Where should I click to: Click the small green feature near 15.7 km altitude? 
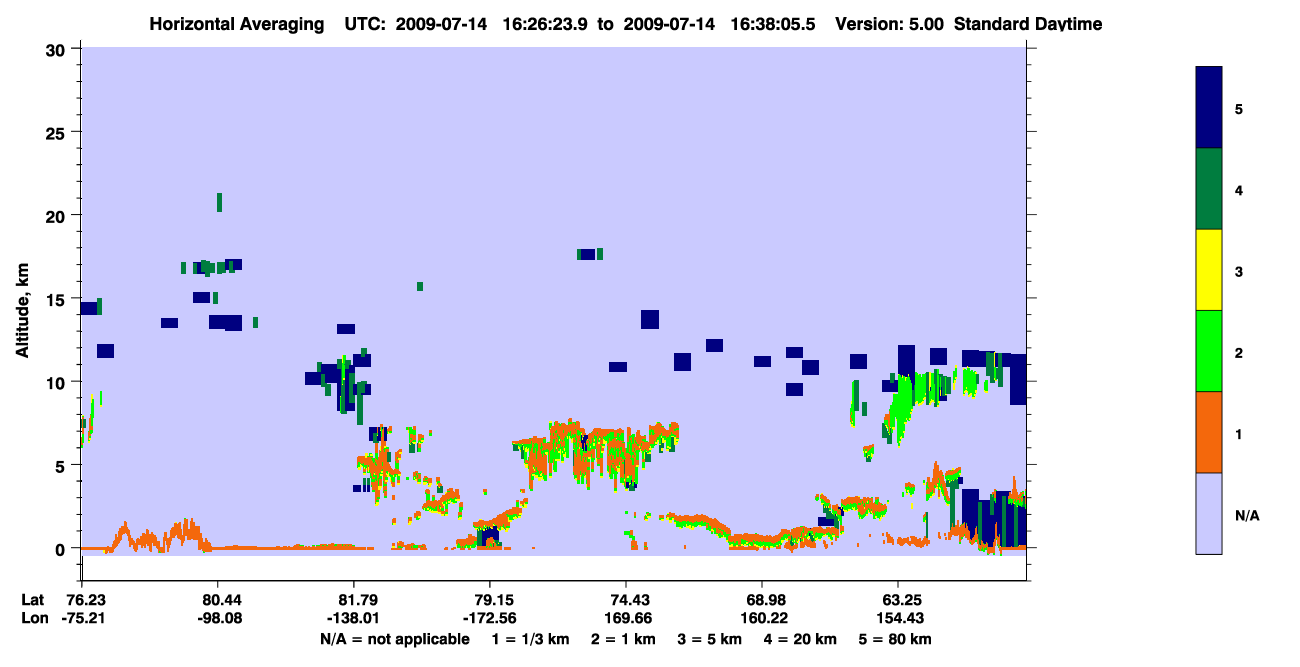(x=420, y=287)
